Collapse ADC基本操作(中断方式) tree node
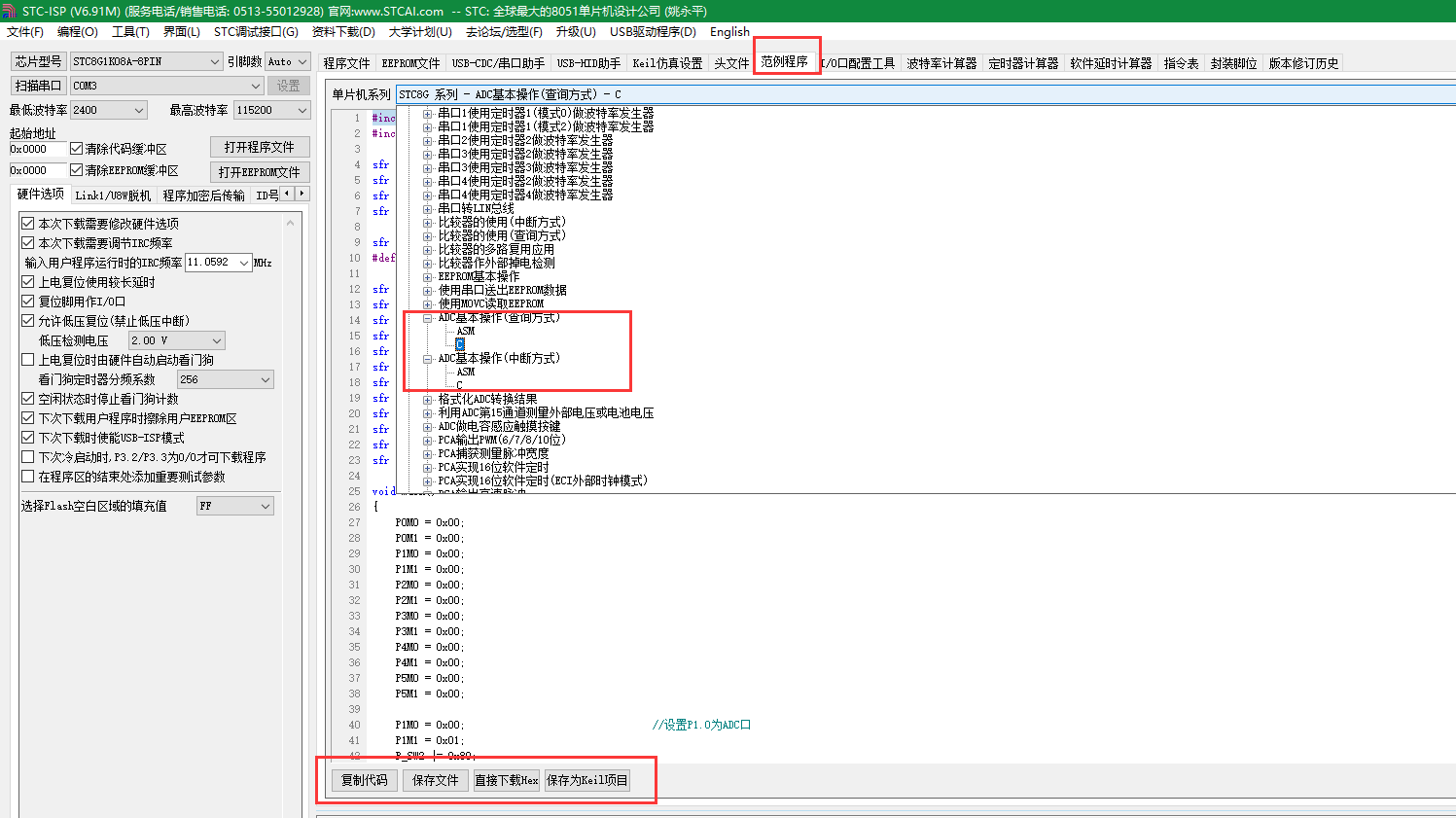1456x818 pixels. coord(428,359)
